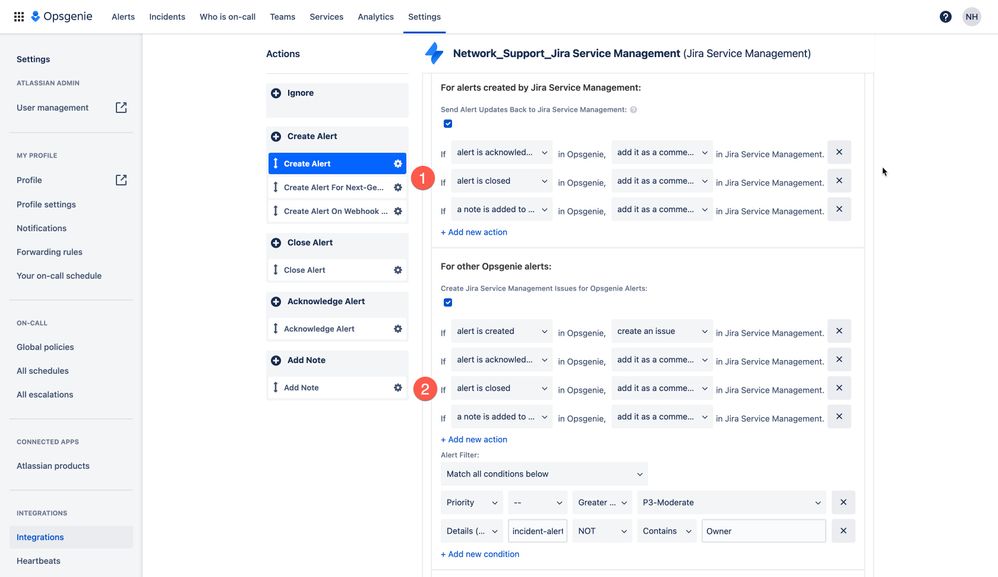
Task: Open All escalations in the sidebar
Action: 45,394
